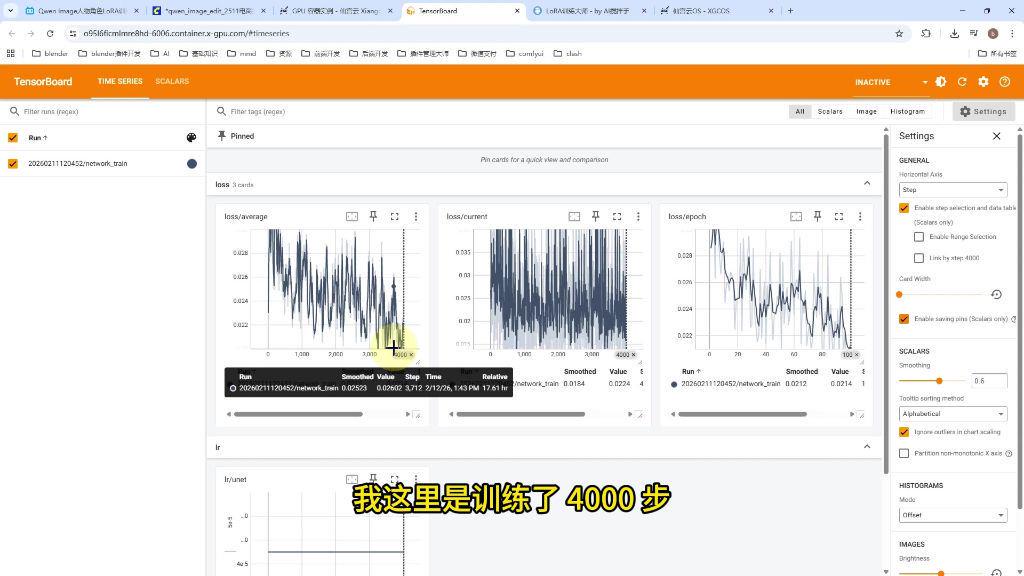This screenshot has width=1024, height=576.
Task: Adjust Card Width slider
Action: [x=899, y=295]
